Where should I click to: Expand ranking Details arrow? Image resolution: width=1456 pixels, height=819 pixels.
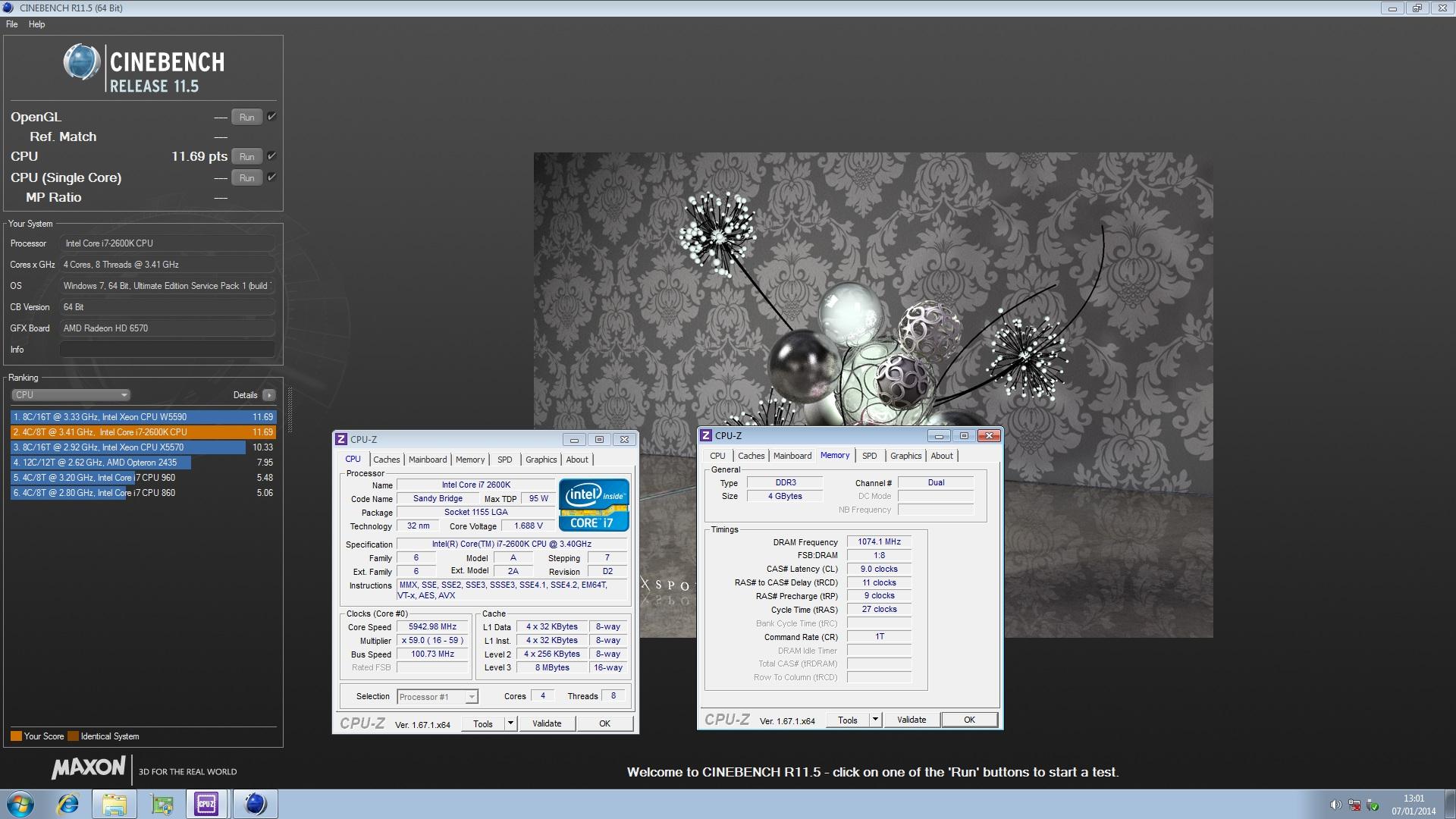point(268,395)
